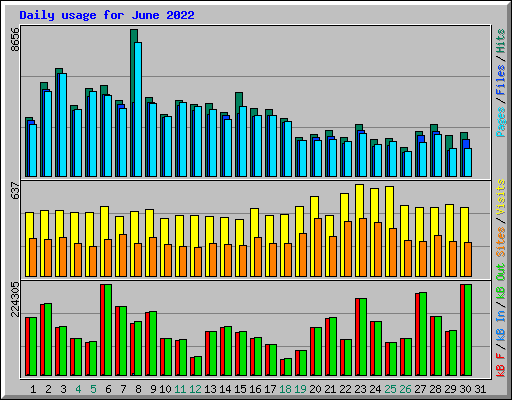This screenshot has width=512, height=400.
Task: Click the pages bar for day 26
Action: coord(408,164)
